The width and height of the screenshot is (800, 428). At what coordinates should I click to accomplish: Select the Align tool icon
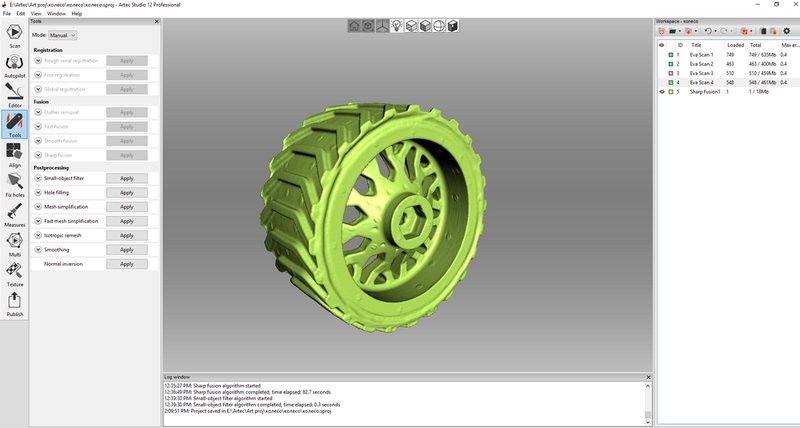point(14,153)
